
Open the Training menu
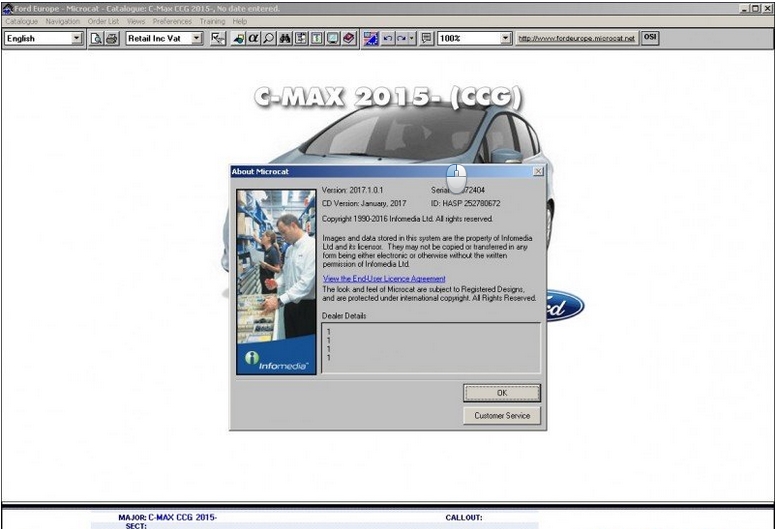[x=212, y=21]
